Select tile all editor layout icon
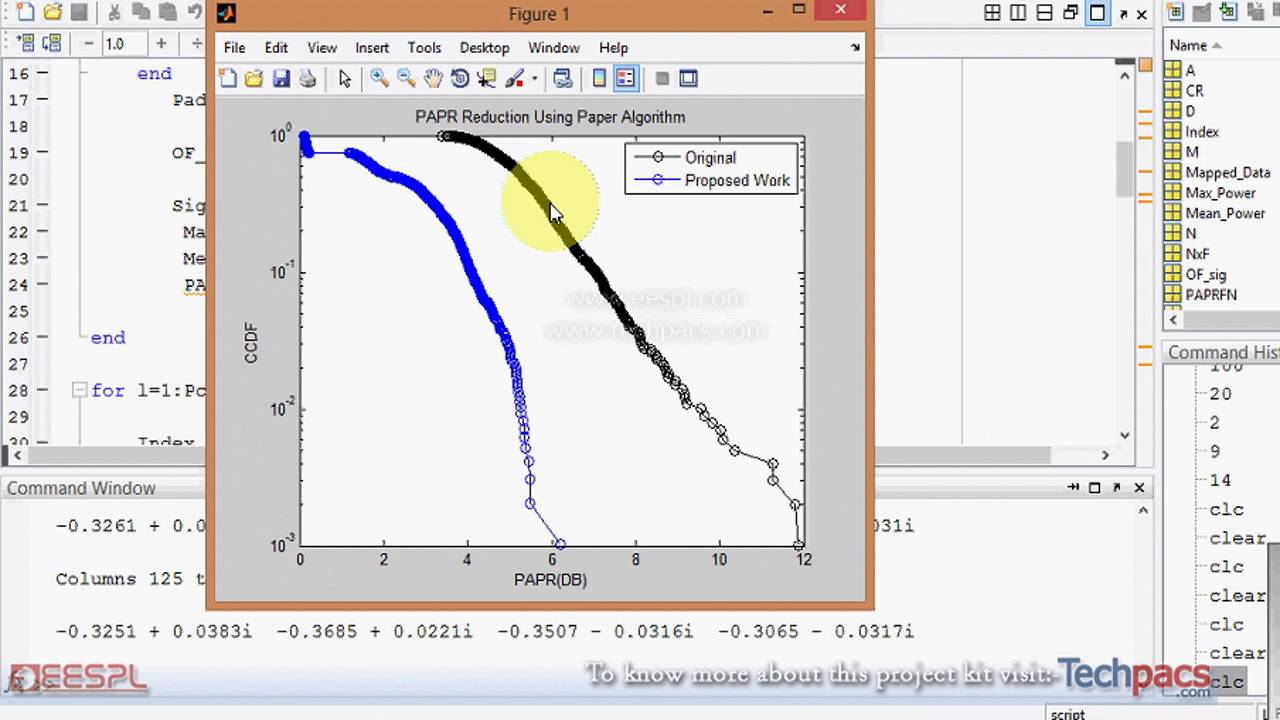 (x=992, y=13)
